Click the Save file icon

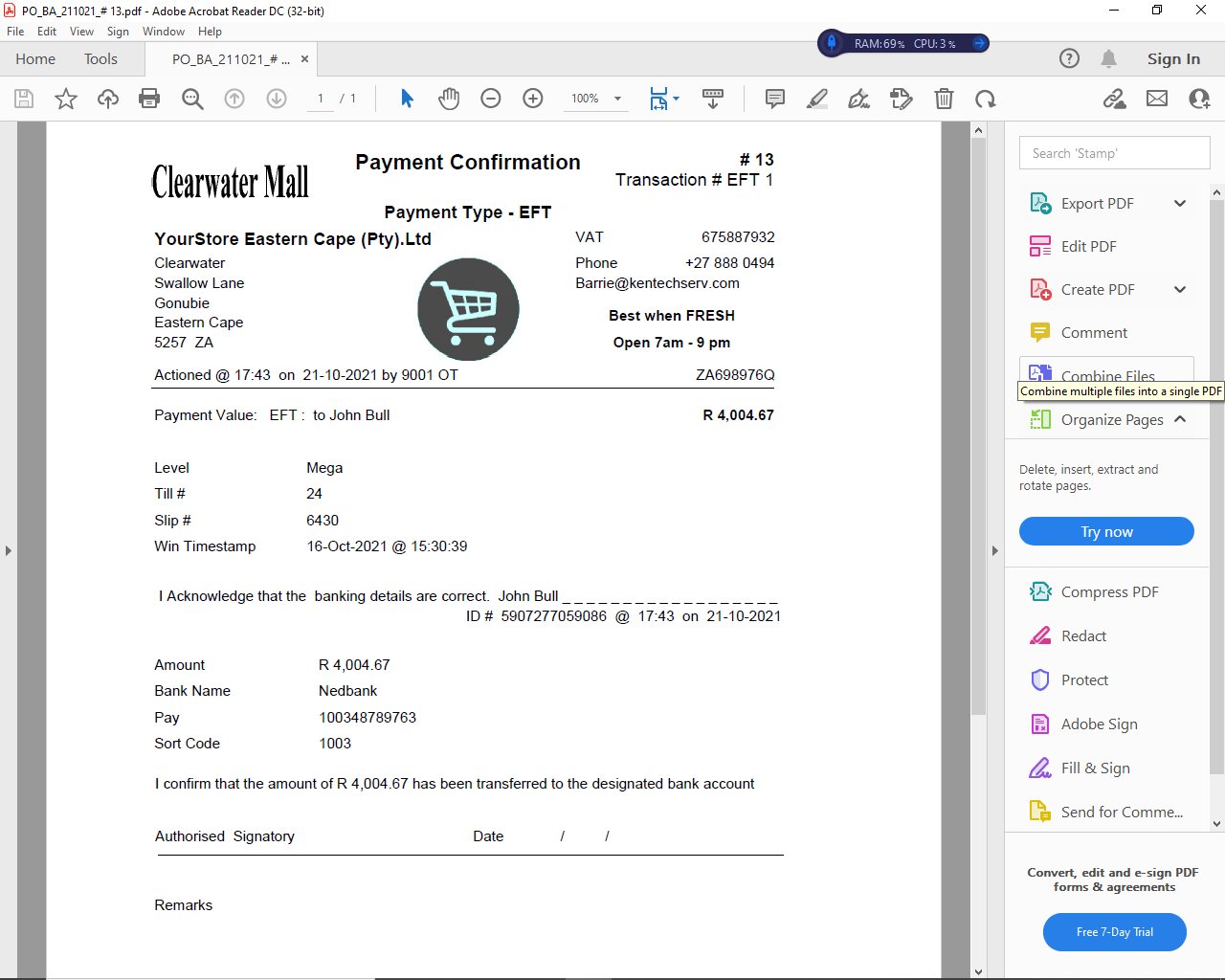pos(24,99)
